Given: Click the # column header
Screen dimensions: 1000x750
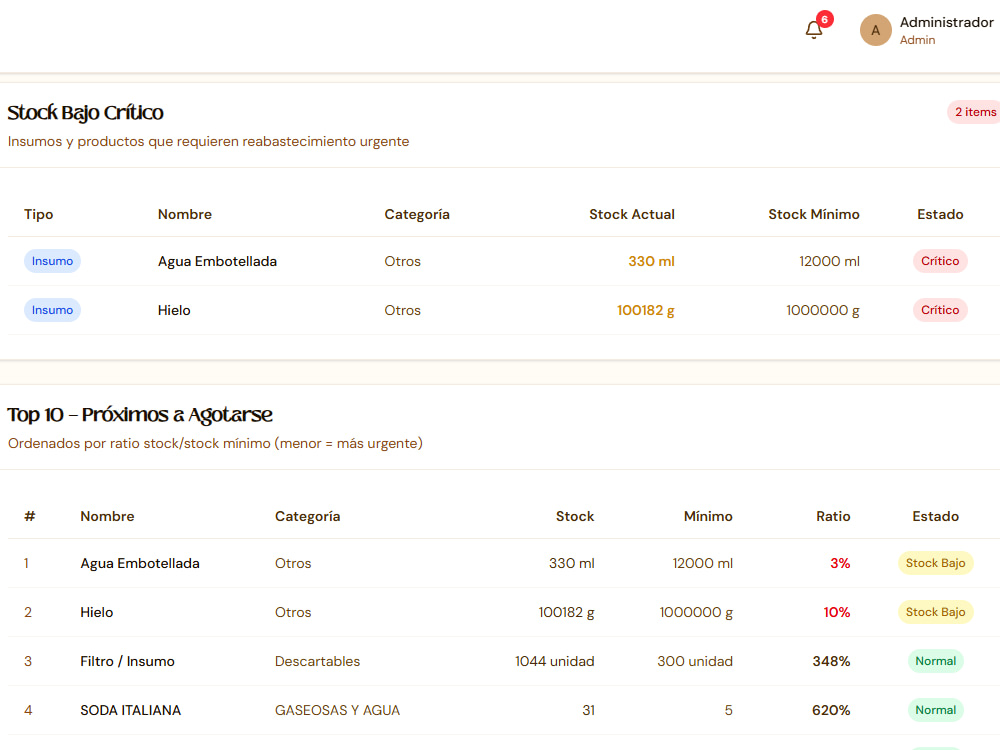Looking at the screenshot, I should point(29,516).
